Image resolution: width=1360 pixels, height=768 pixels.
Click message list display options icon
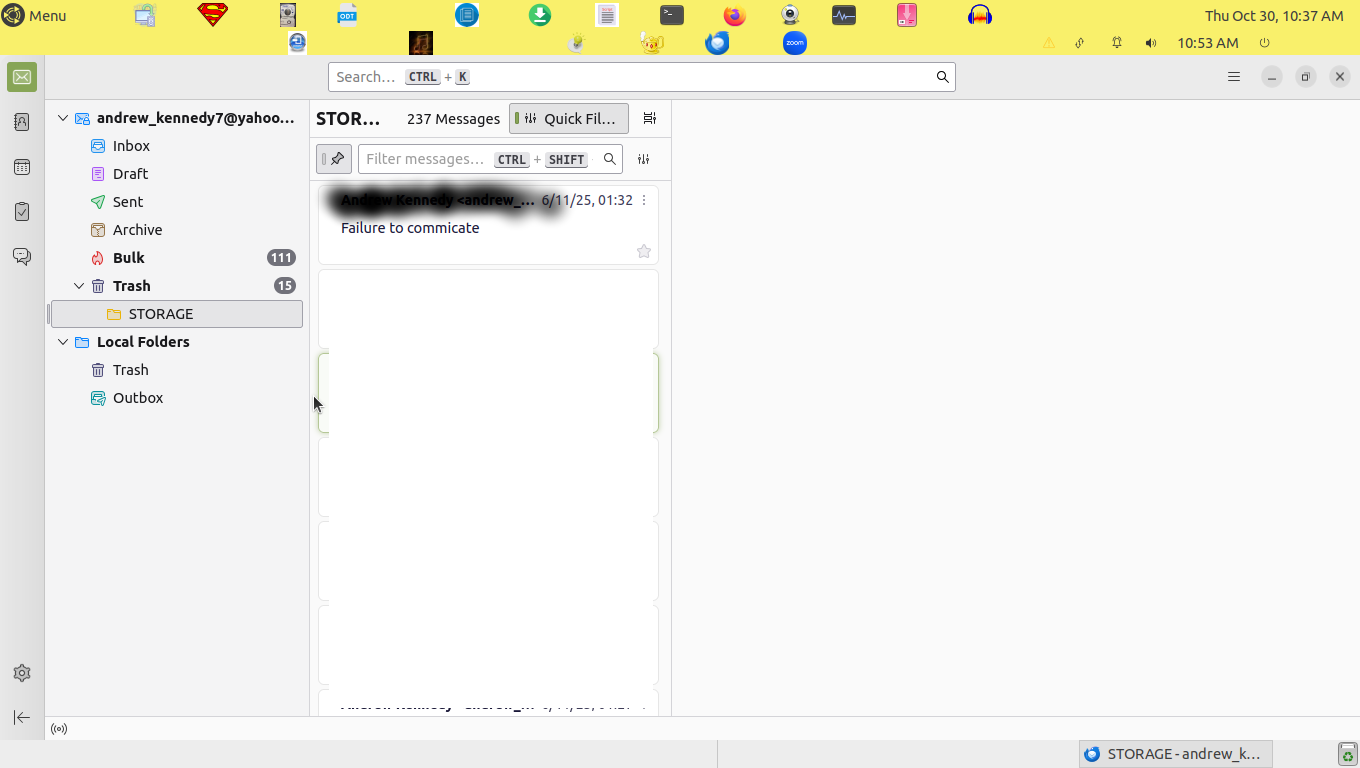click(650, 118)
